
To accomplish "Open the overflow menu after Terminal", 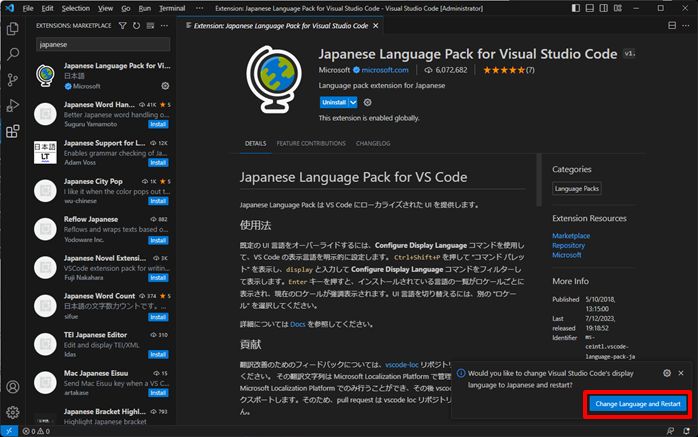I will pos(199,8).
